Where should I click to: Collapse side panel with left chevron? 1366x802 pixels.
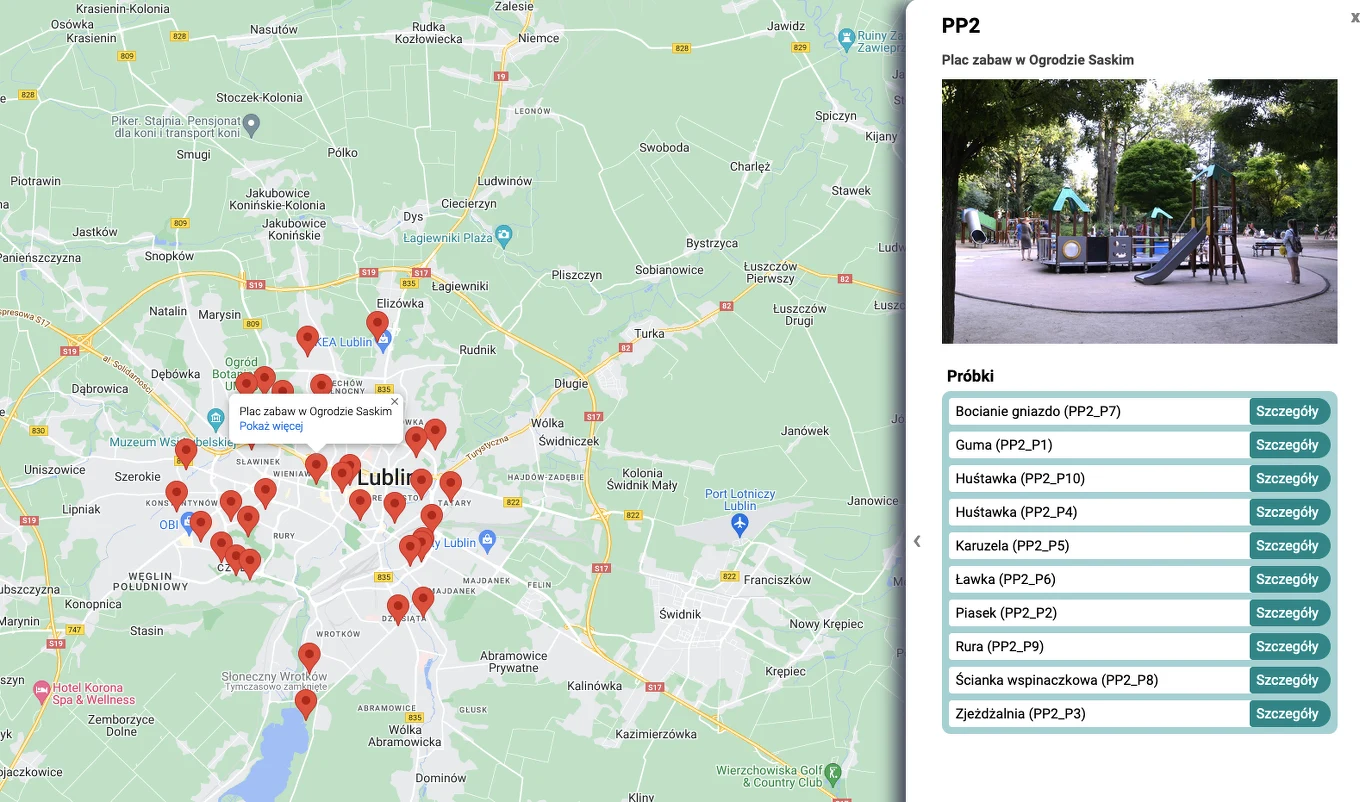(917, 541)
